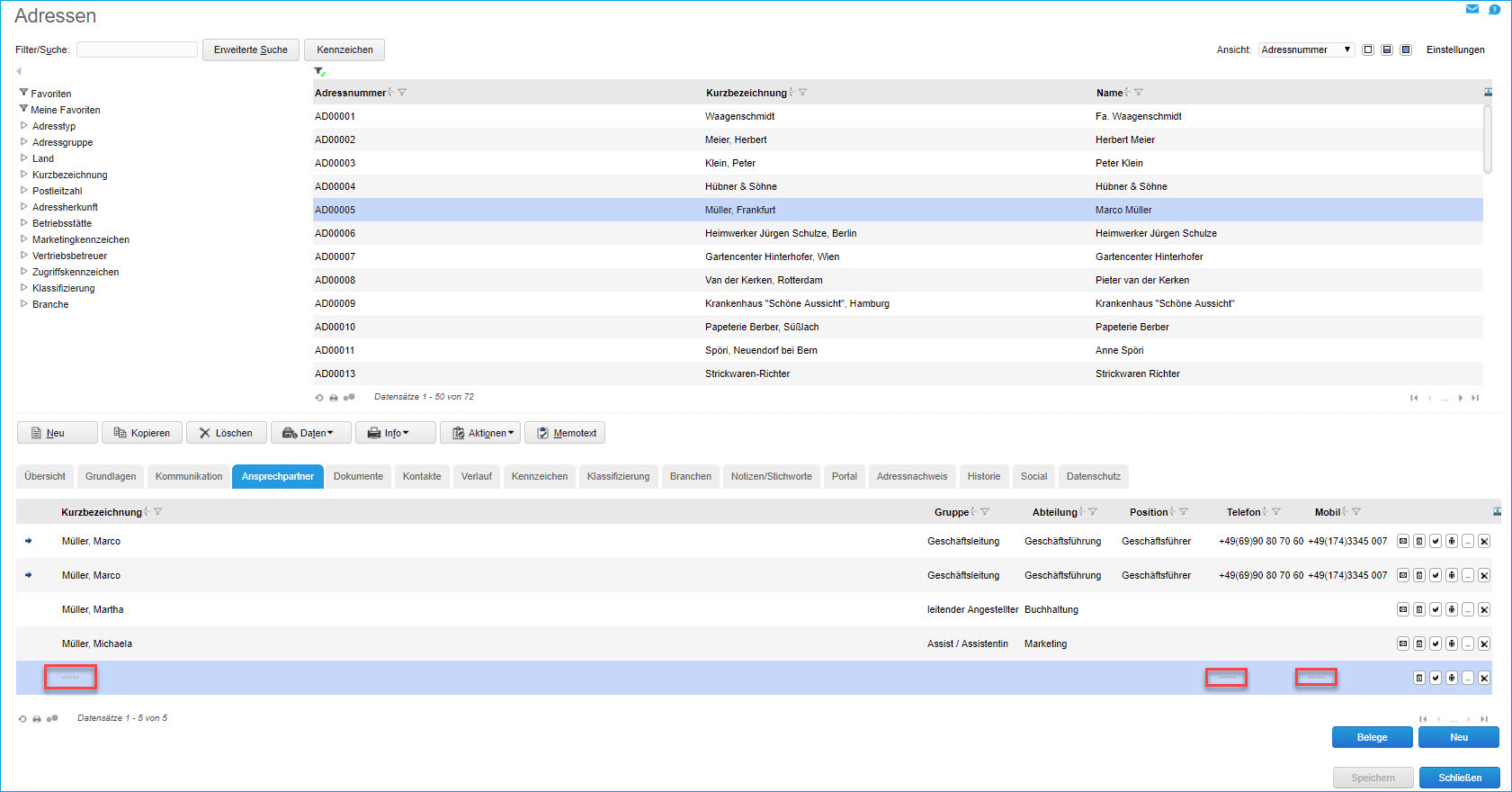This screenshot has height=792, width=1512.
Task: Open the Ansicht Adressnummer dropdown
Action: pyautogui.click(x=1306, y=49)
